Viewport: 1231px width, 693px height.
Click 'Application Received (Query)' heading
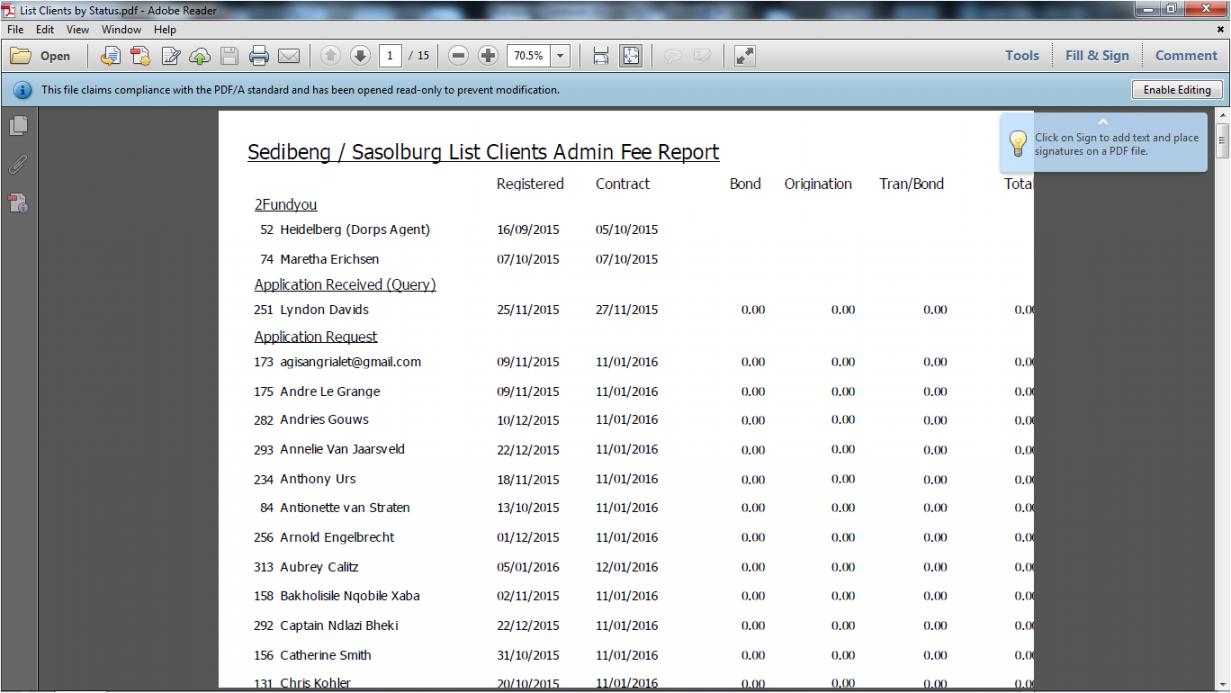(345, 285)
